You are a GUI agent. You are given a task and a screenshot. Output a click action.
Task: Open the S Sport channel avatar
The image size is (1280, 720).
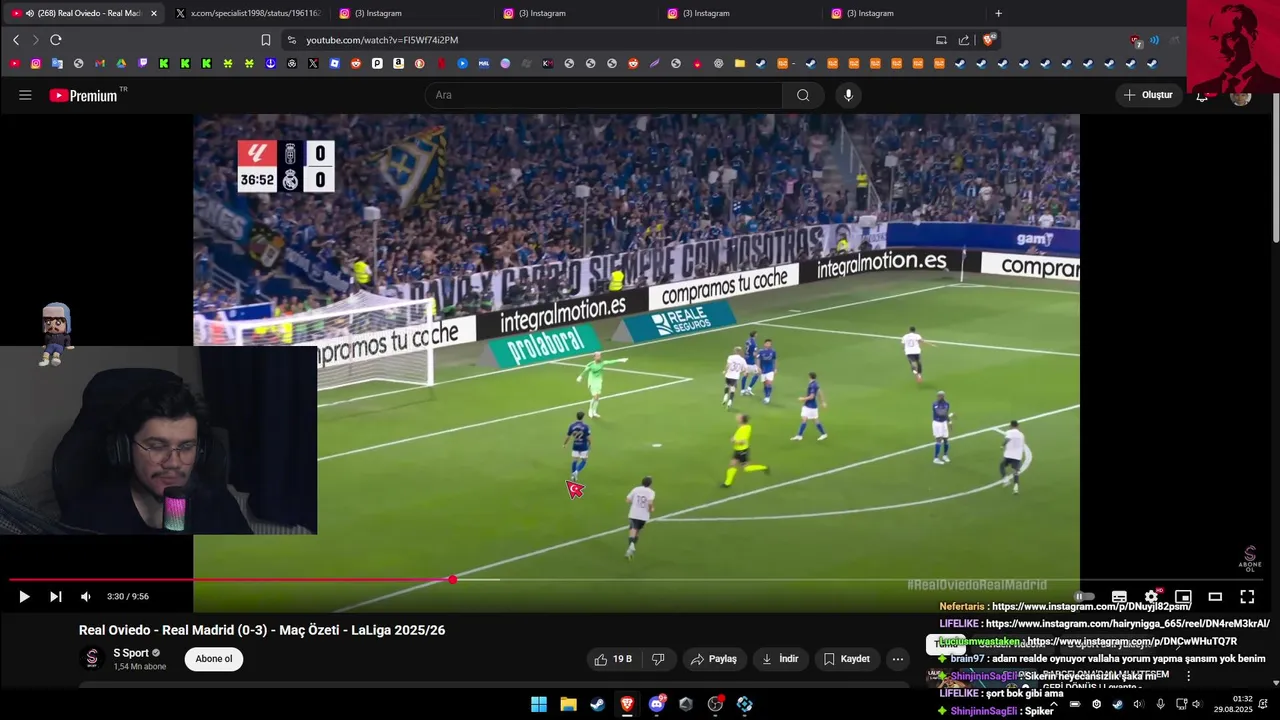coord(92,659)
